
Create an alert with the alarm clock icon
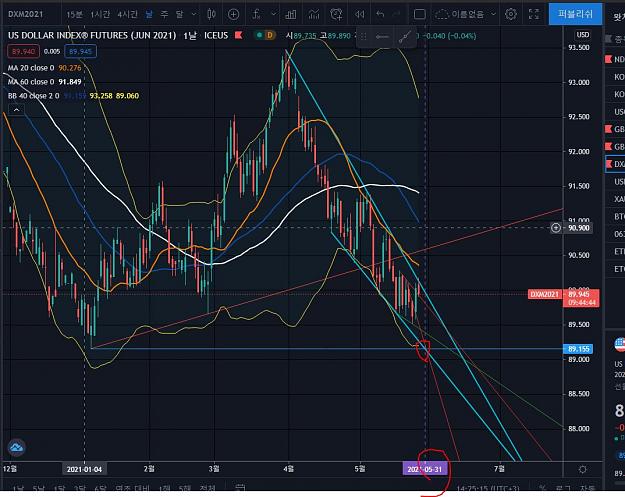pyautogui.click(x=336, y=15)
